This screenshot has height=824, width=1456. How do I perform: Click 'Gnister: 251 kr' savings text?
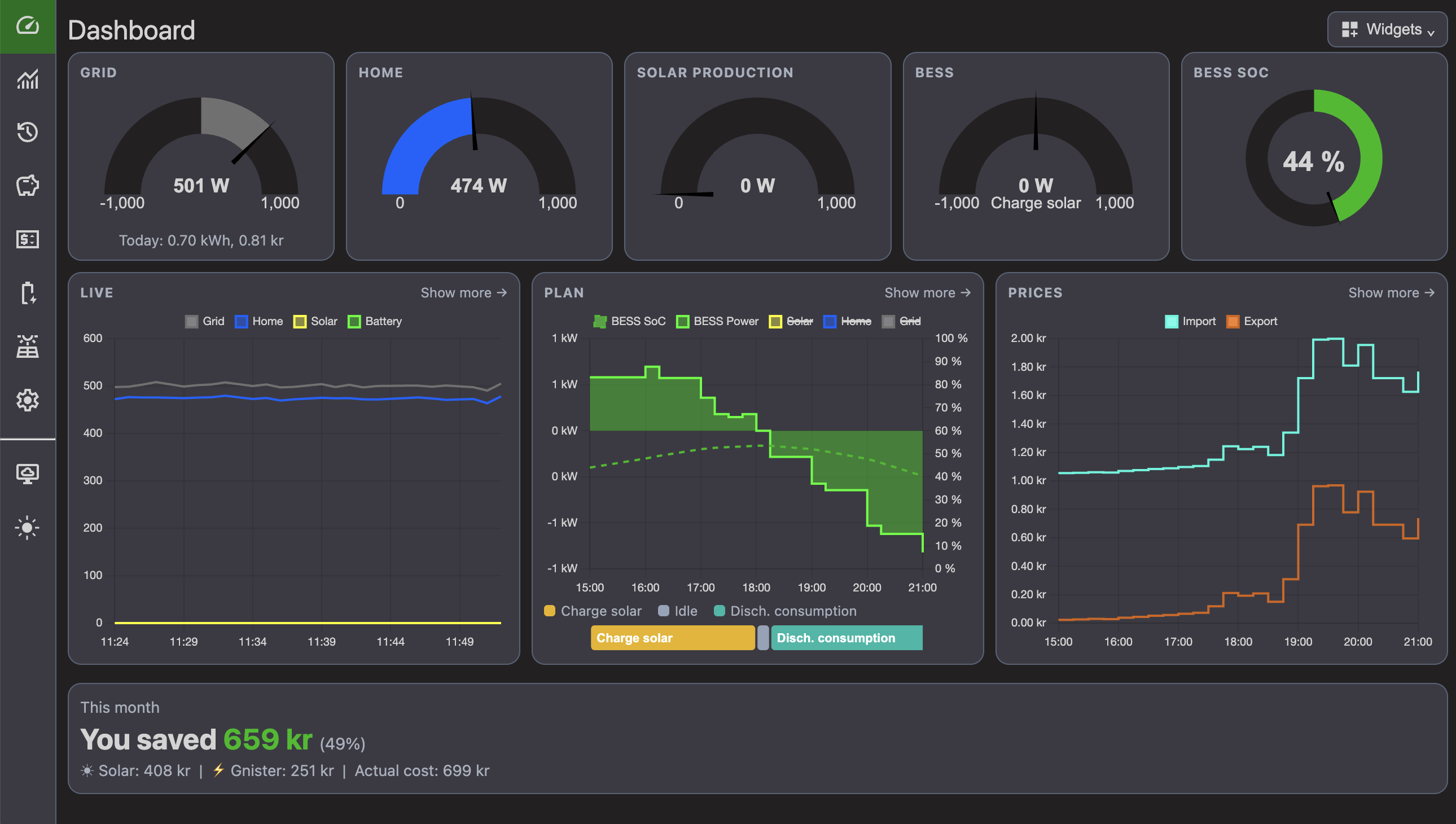[x=282, y=771]
